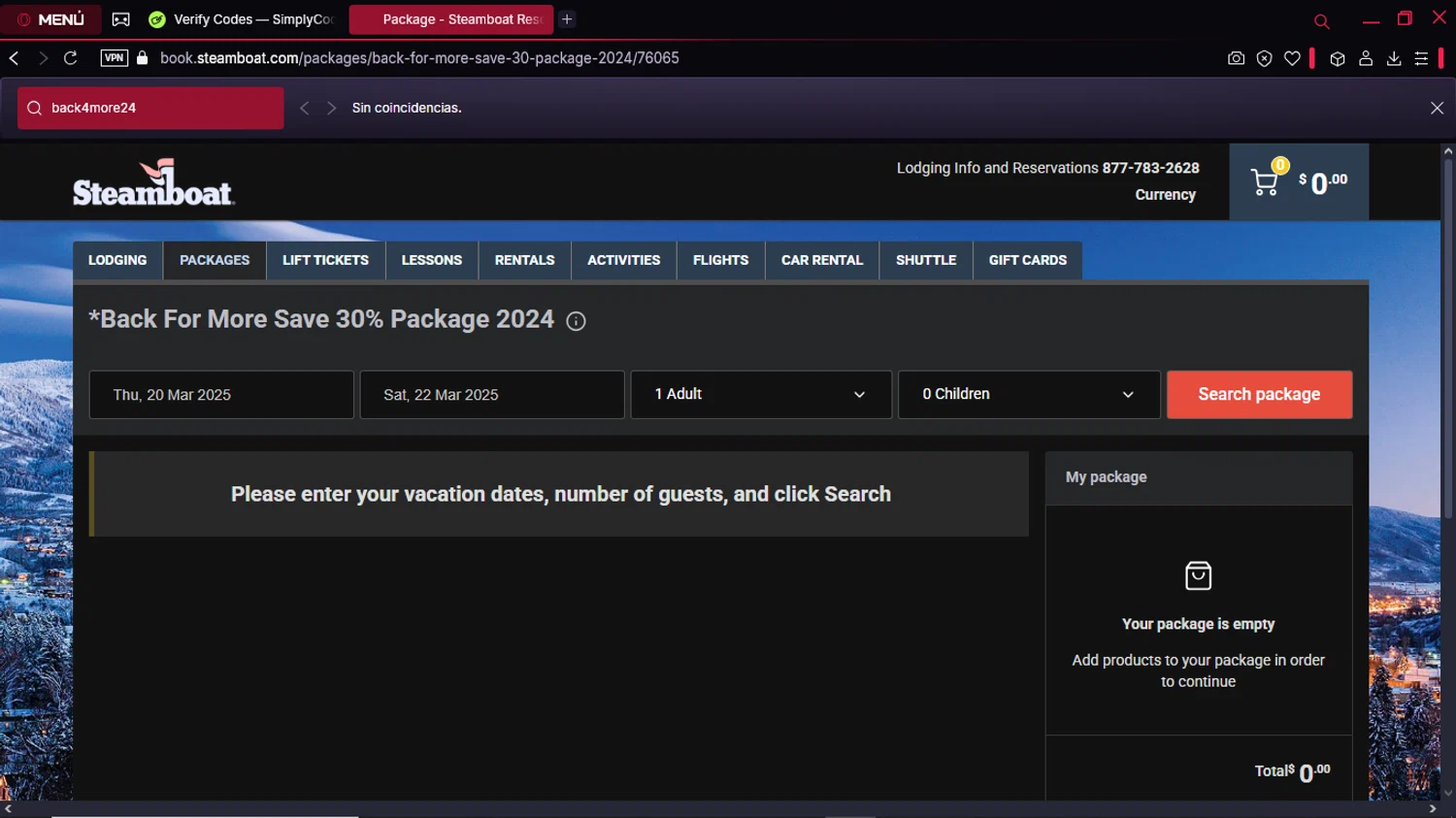Viewport: 1456px width, 818px height.
Task: Open the account profile icon
Action: point(1366,58)
